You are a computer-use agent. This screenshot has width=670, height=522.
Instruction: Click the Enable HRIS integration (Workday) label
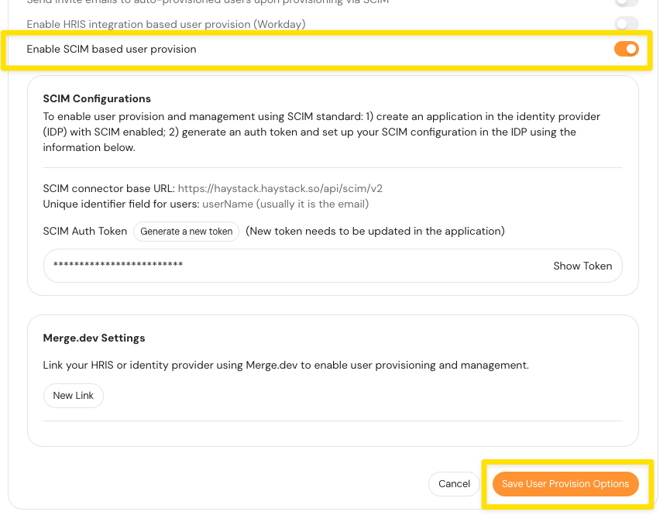pos(166,24)
